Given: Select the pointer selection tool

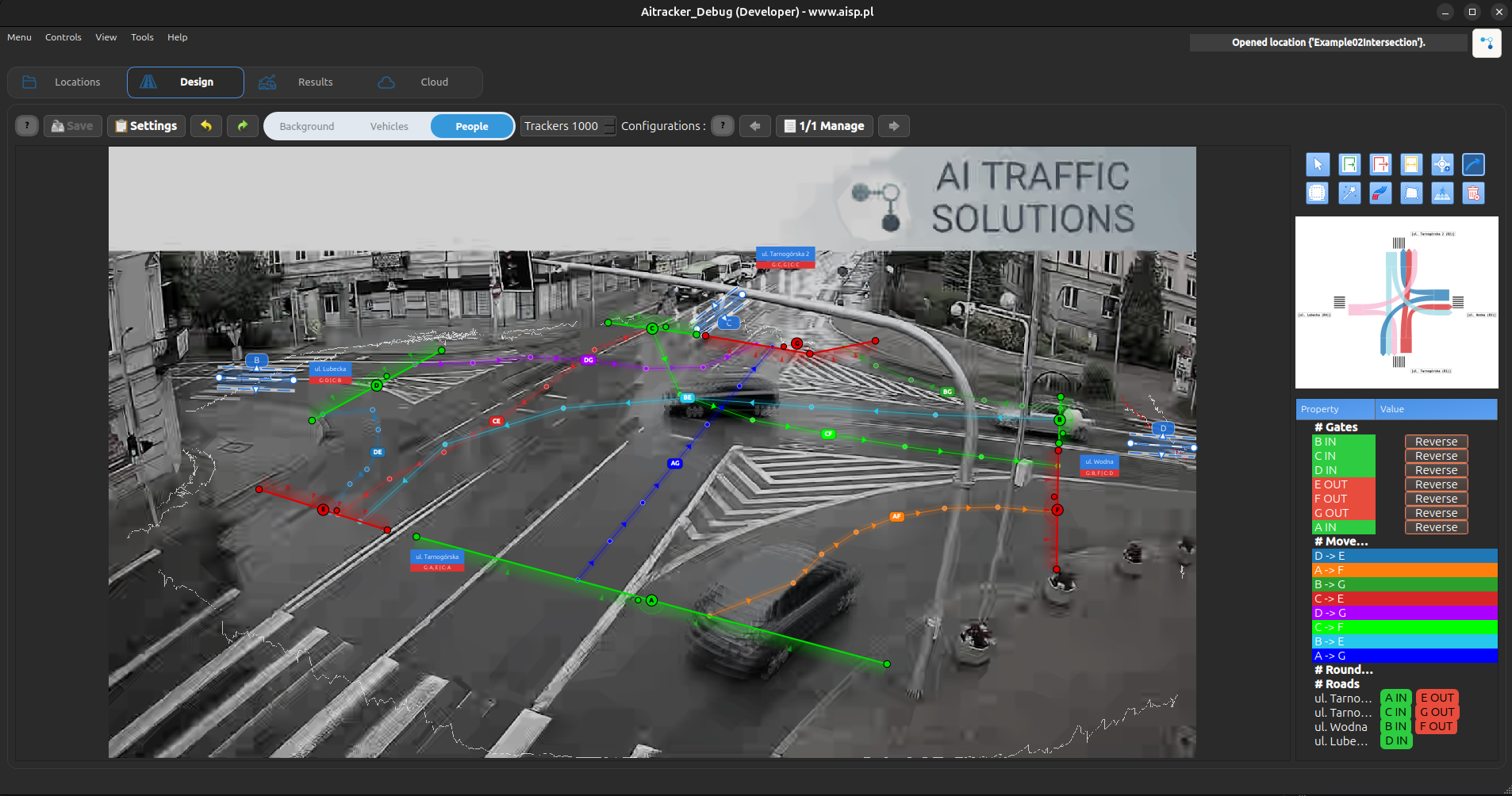Looking at the screenshot, I should pyautogui.click(x=1318, y=165).
